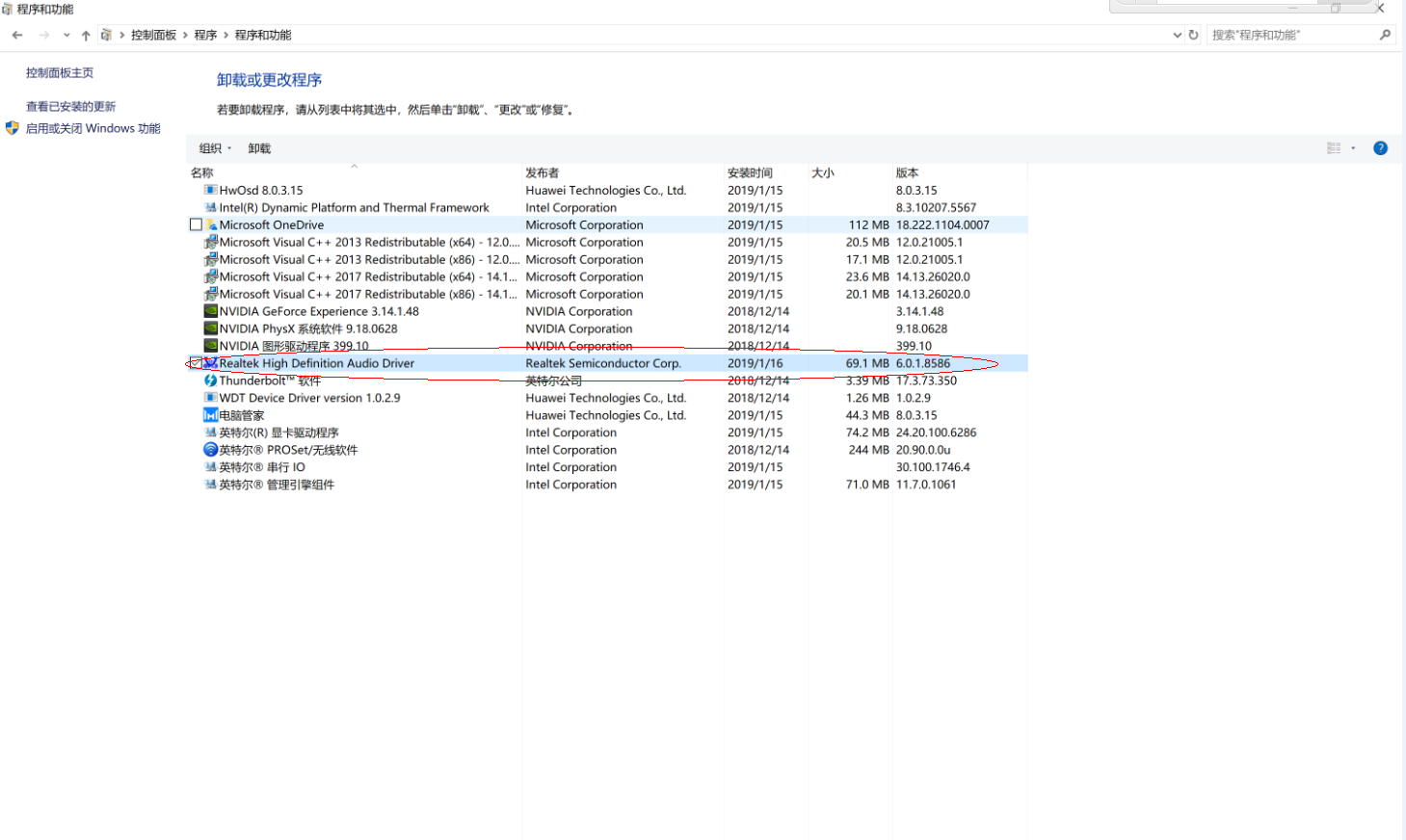Click the blue help question mark icon

[x=1380, y=148]
